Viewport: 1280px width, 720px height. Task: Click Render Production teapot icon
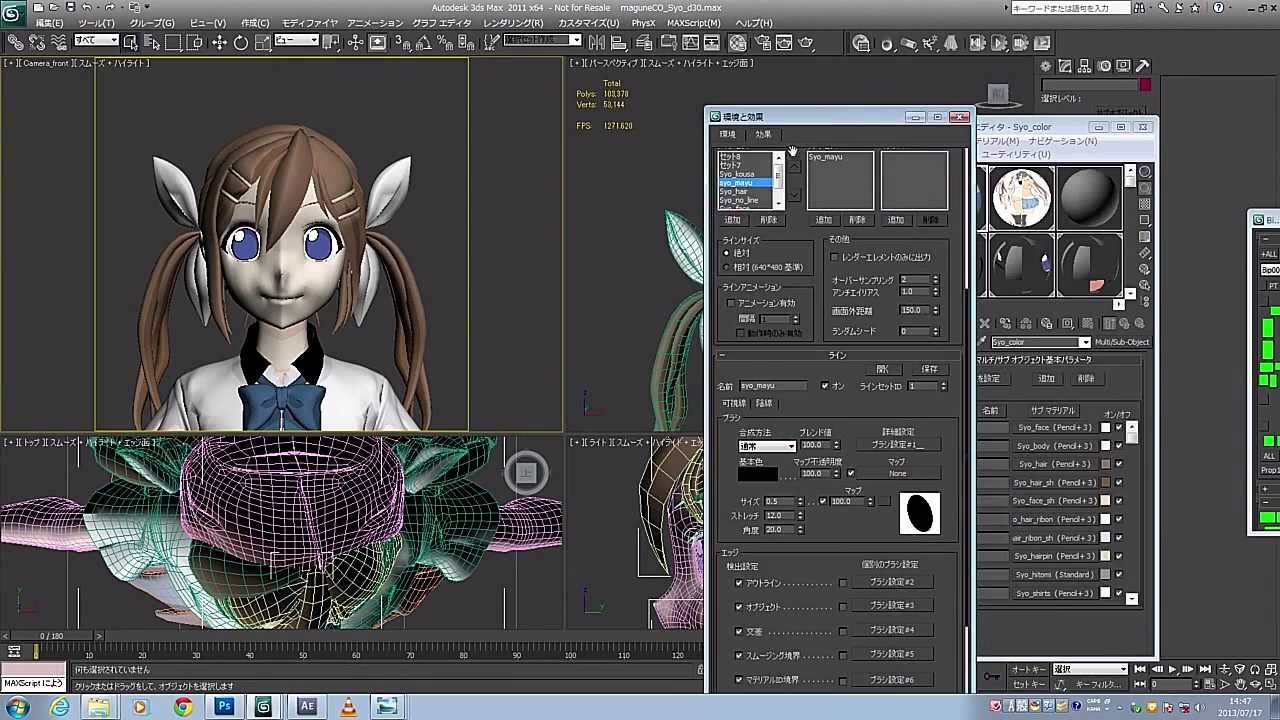(806, 43)
